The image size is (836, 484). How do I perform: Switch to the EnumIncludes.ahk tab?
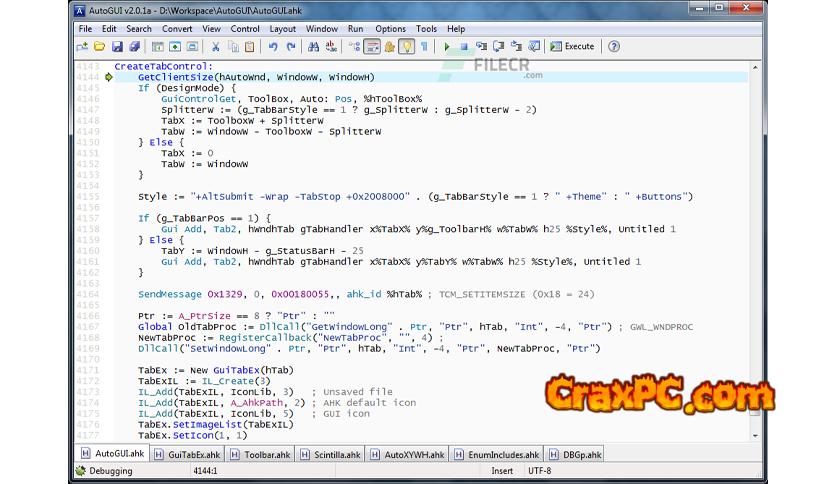point(503,454)
